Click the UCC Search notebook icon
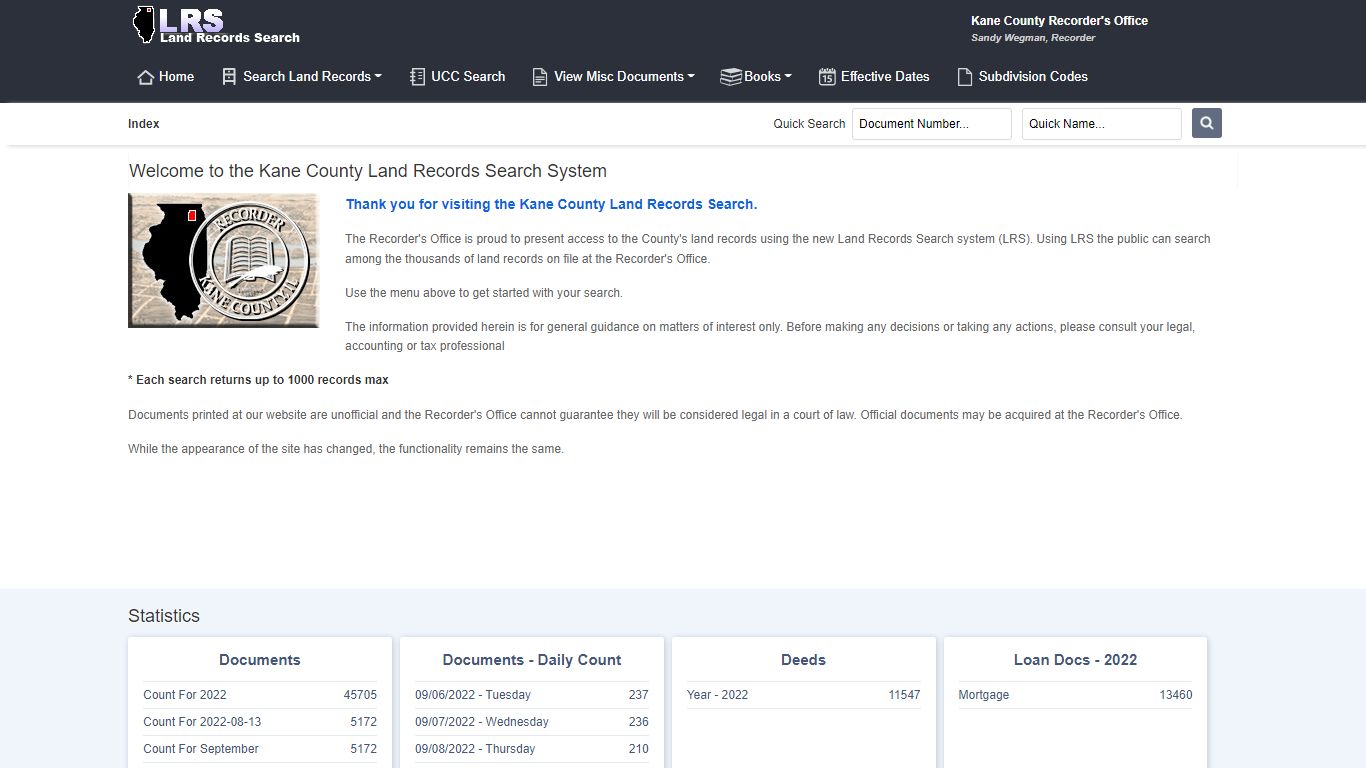1366x768 pixels. [417, 77]
